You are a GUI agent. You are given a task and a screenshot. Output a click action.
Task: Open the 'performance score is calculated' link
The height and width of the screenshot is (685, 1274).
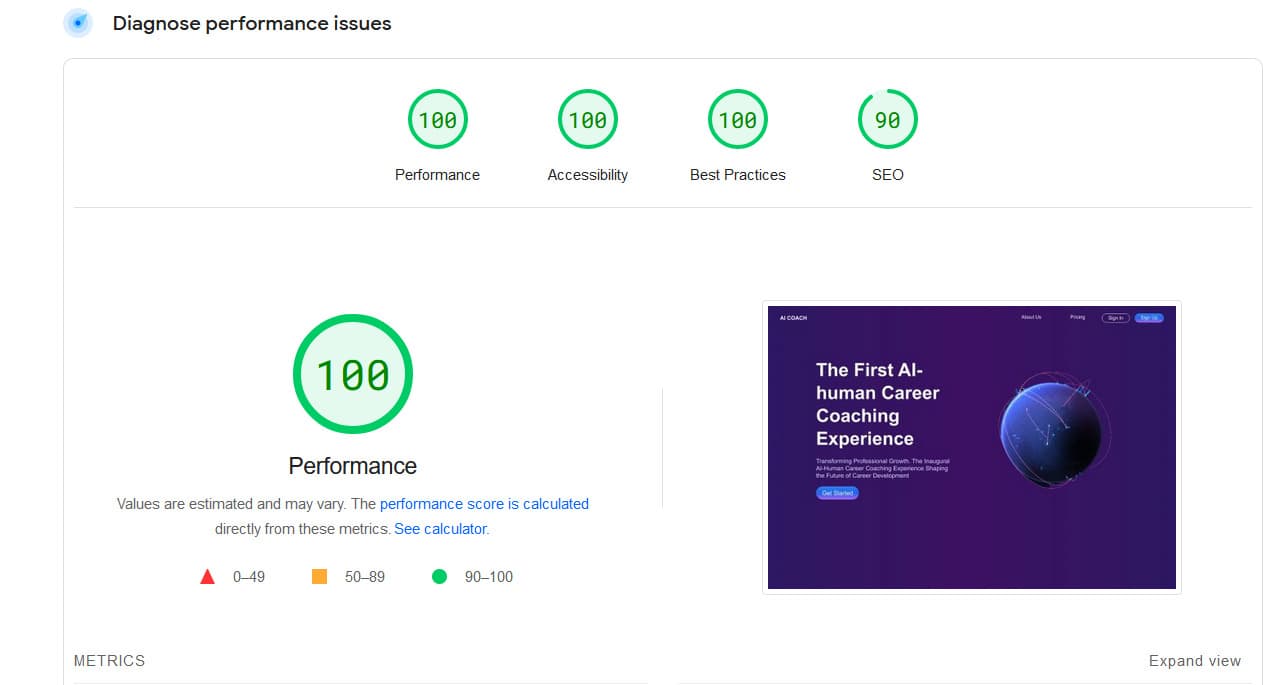[484, 504]
